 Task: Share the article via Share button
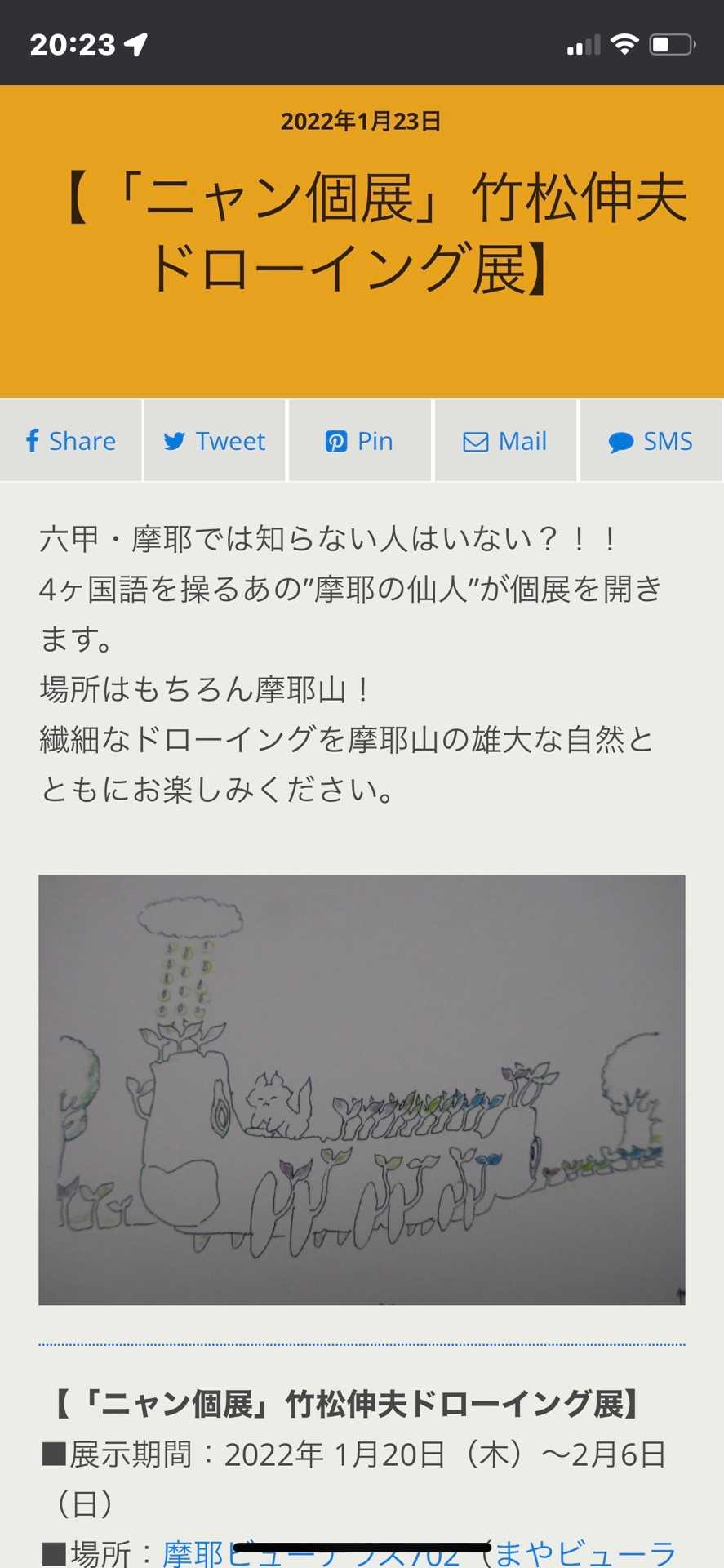(x=71, y=441)
